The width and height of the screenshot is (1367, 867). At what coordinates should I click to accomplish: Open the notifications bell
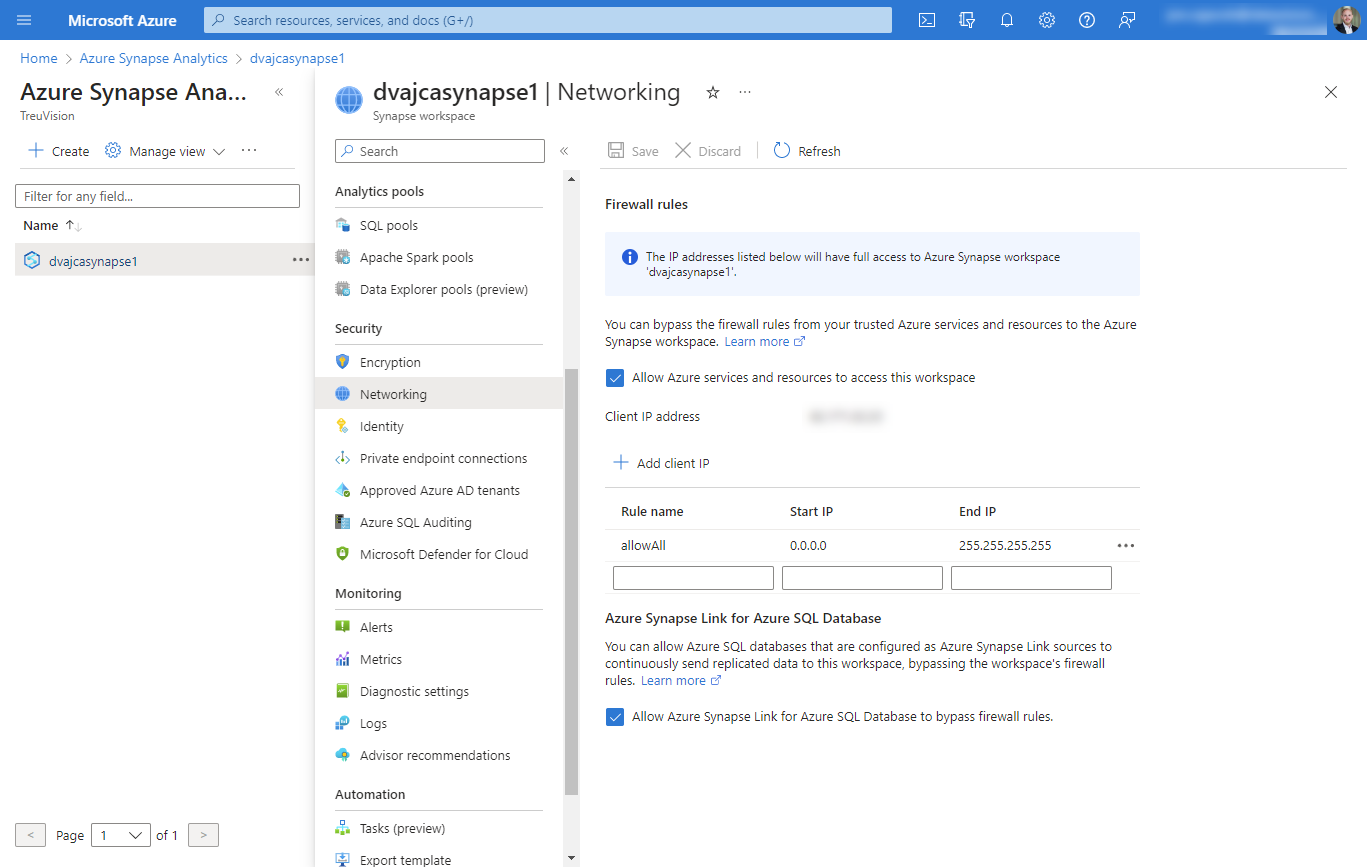click(x=1007, y=20)
